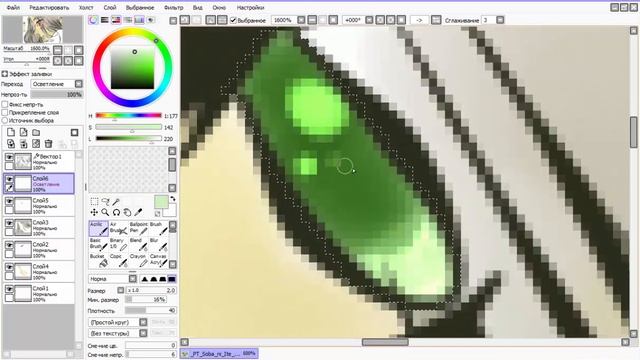Expand the Эффект заливки section
The height and width of the screenshot is (360, 640).
pos(4,74)
